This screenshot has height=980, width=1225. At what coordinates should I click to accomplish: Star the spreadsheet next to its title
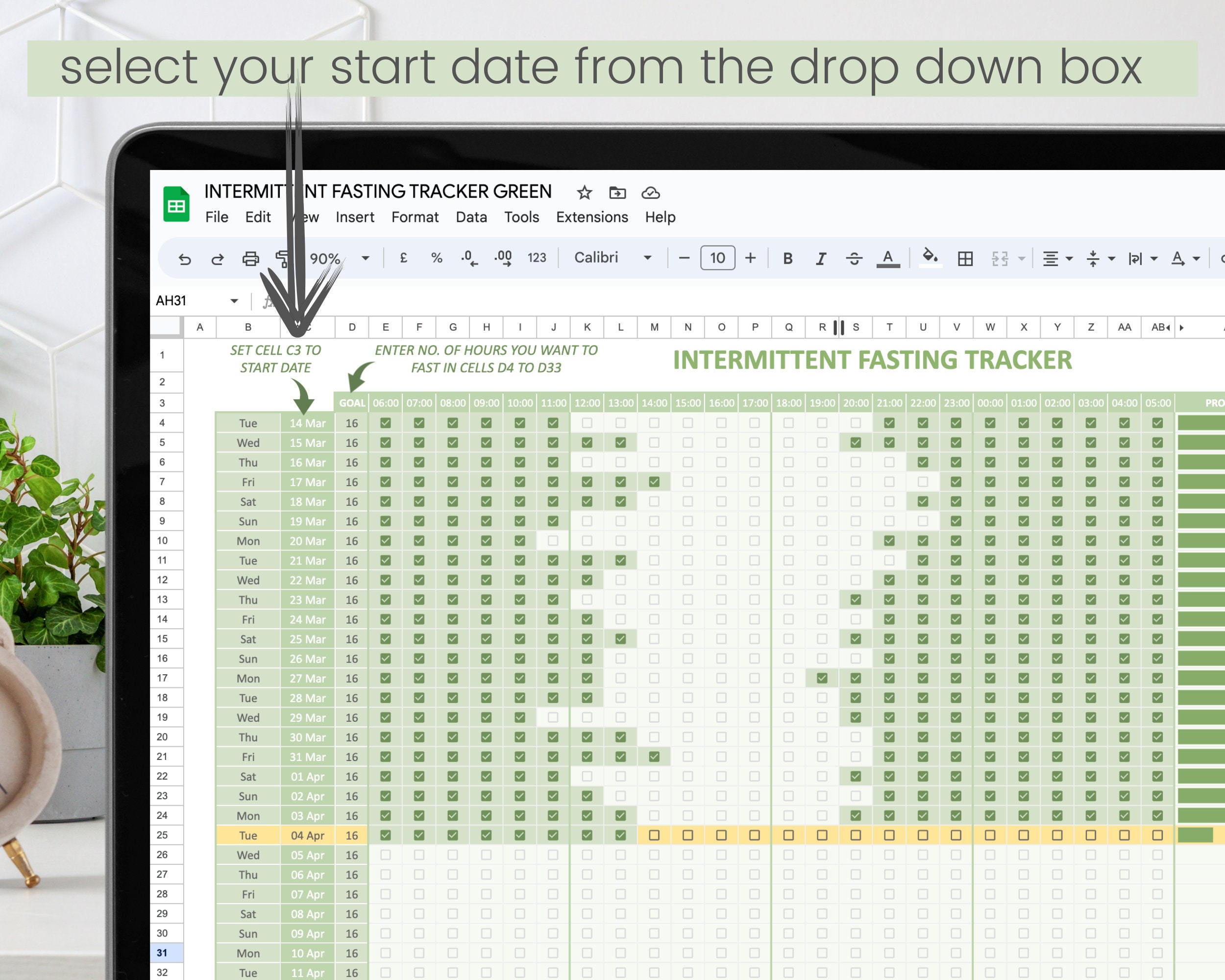tap(584, 193)
